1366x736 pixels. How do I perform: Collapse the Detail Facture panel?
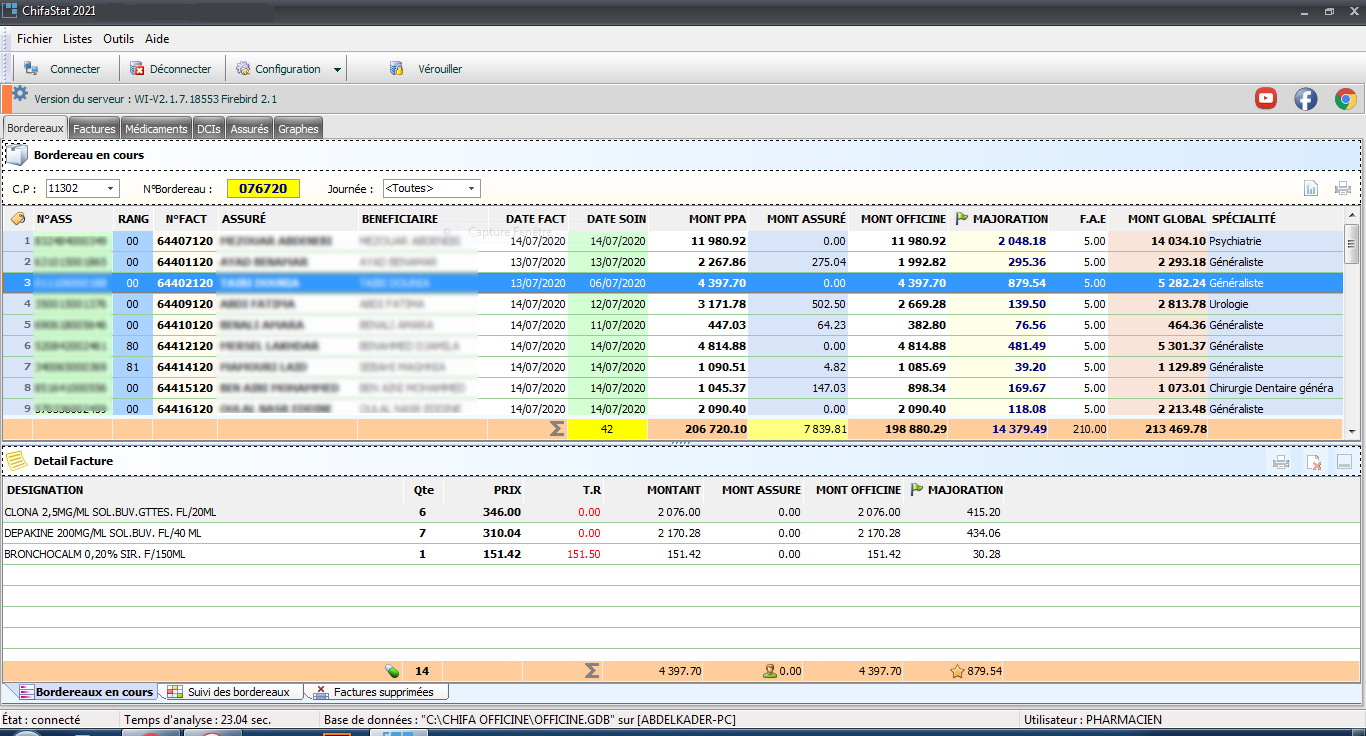click(x=1344, y=462)
